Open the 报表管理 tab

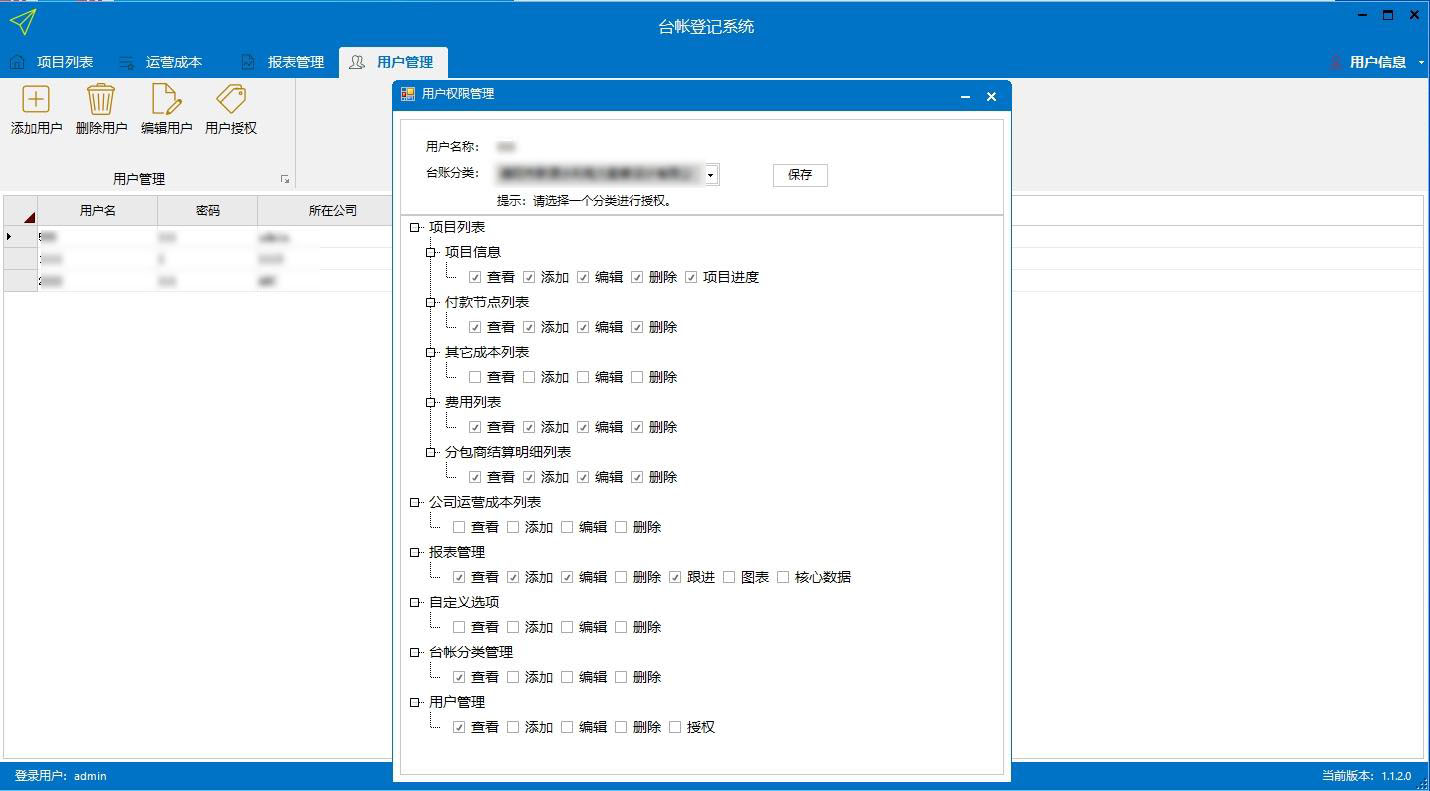(282, 62)
